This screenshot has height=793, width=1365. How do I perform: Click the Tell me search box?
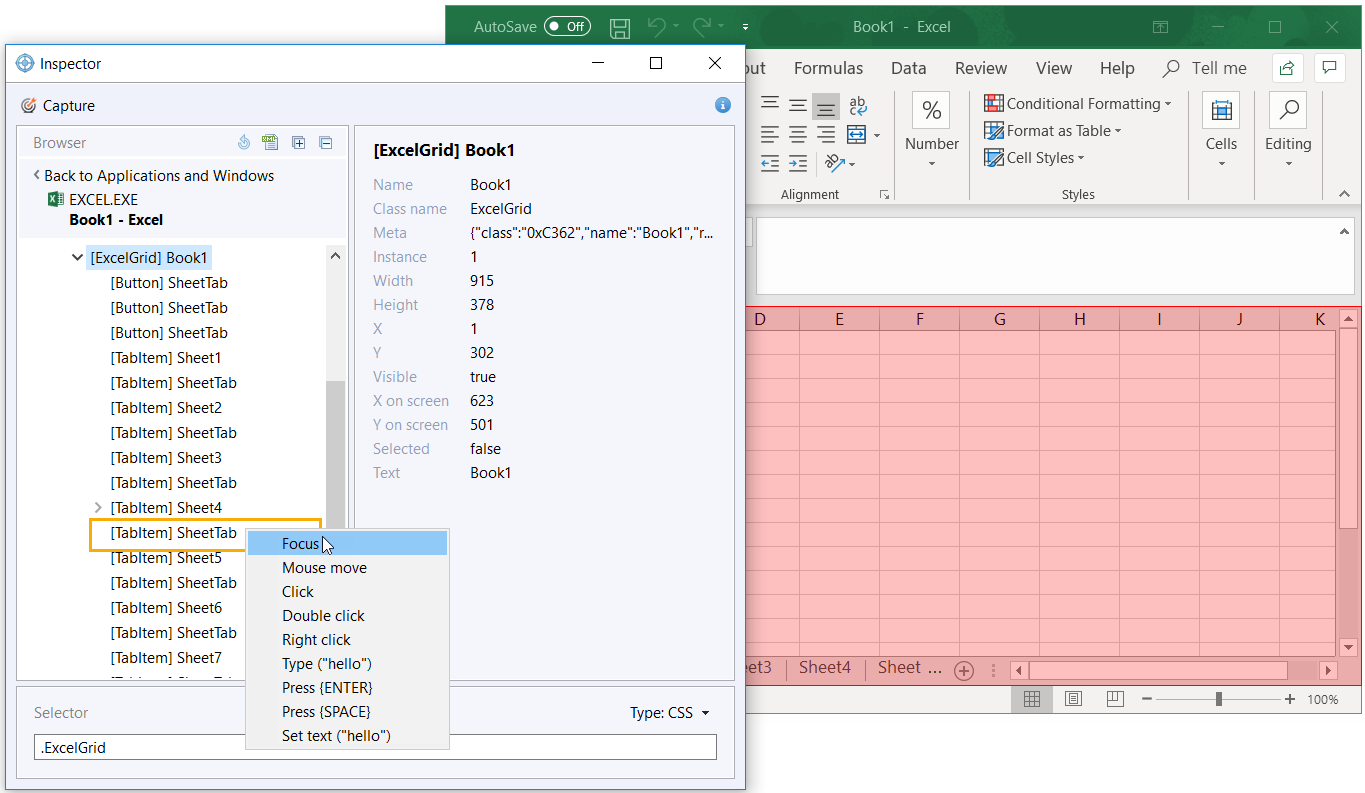click(x=1205, y=68)
